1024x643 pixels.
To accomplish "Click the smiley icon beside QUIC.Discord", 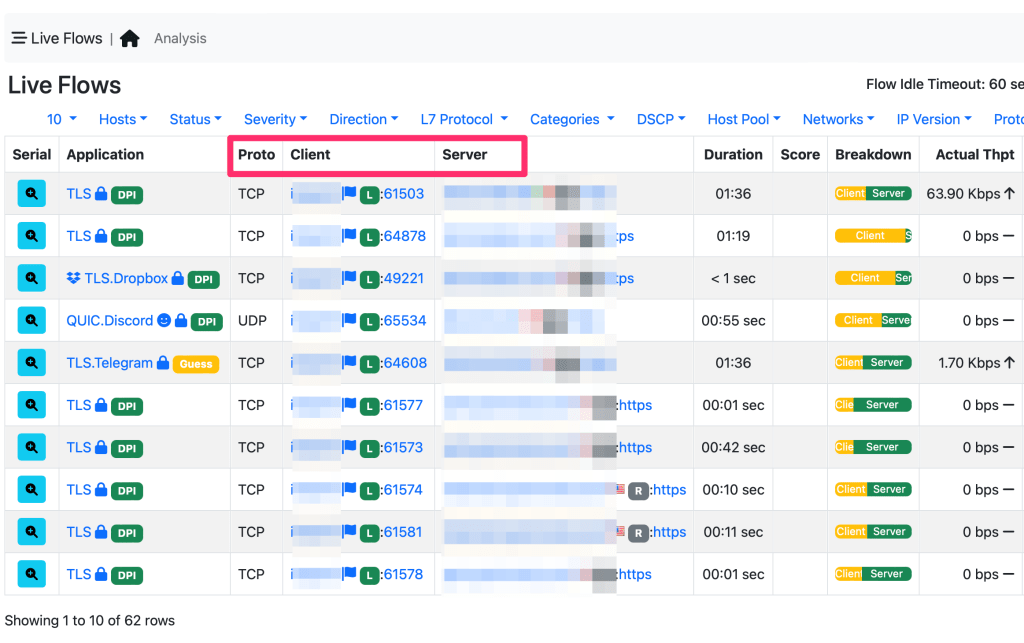I will 164,321.
